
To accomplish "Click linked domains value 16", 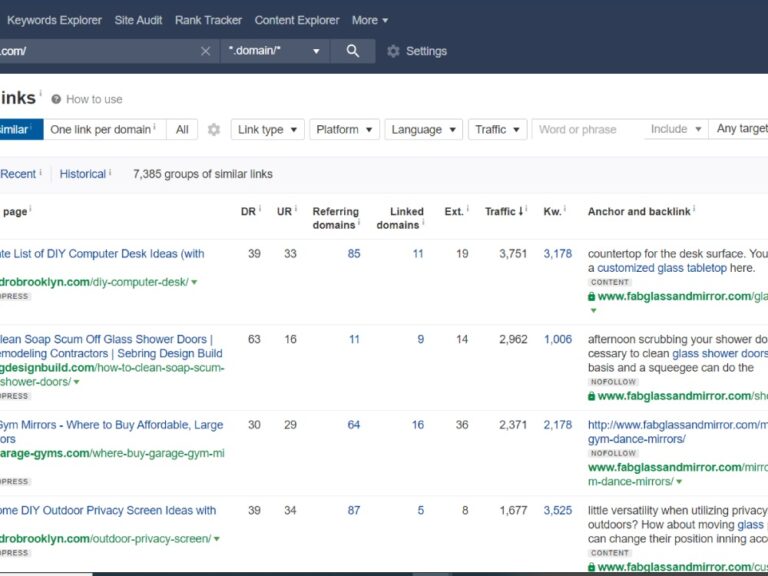I will point(418,425).
